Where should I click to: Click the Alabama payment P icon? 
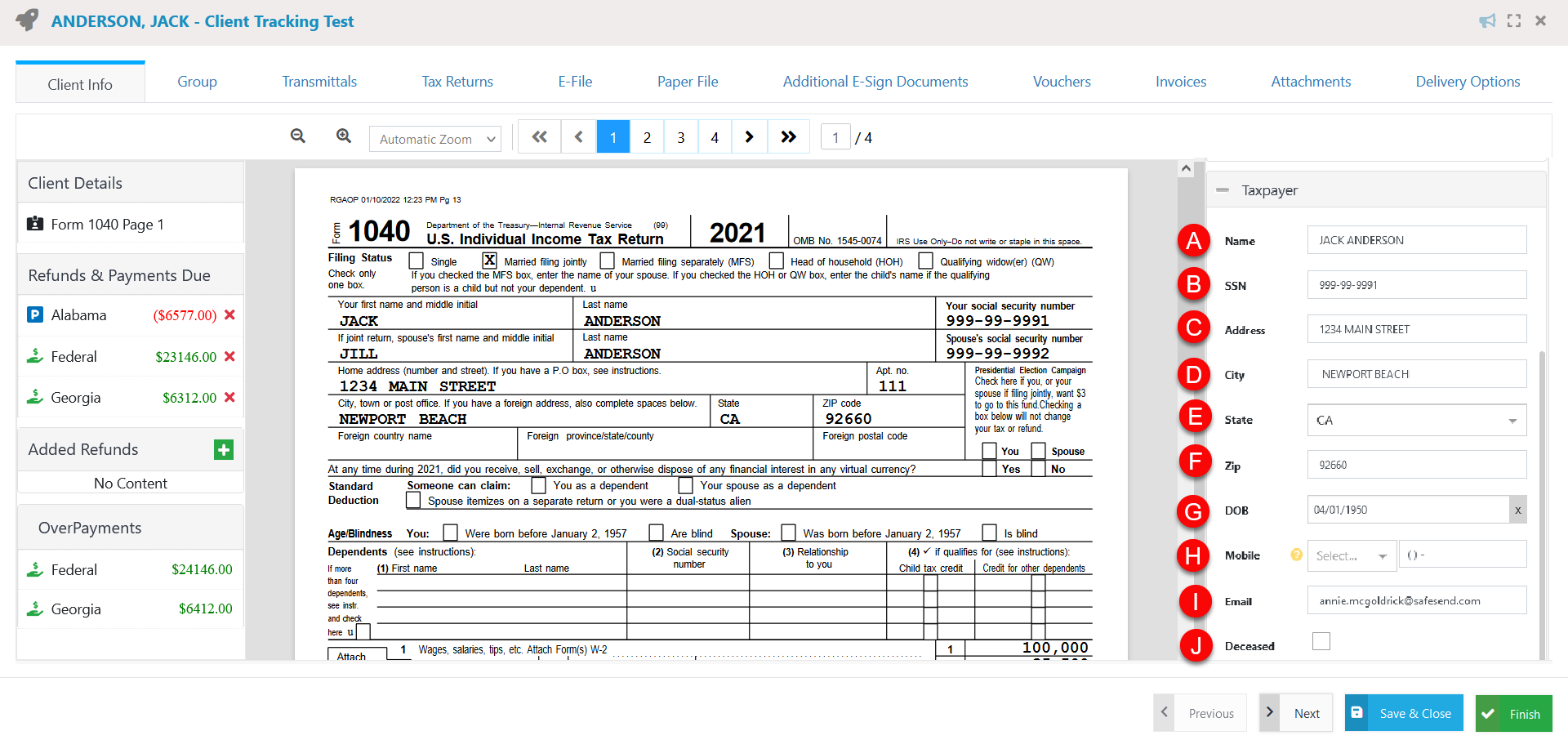(35, 314)
